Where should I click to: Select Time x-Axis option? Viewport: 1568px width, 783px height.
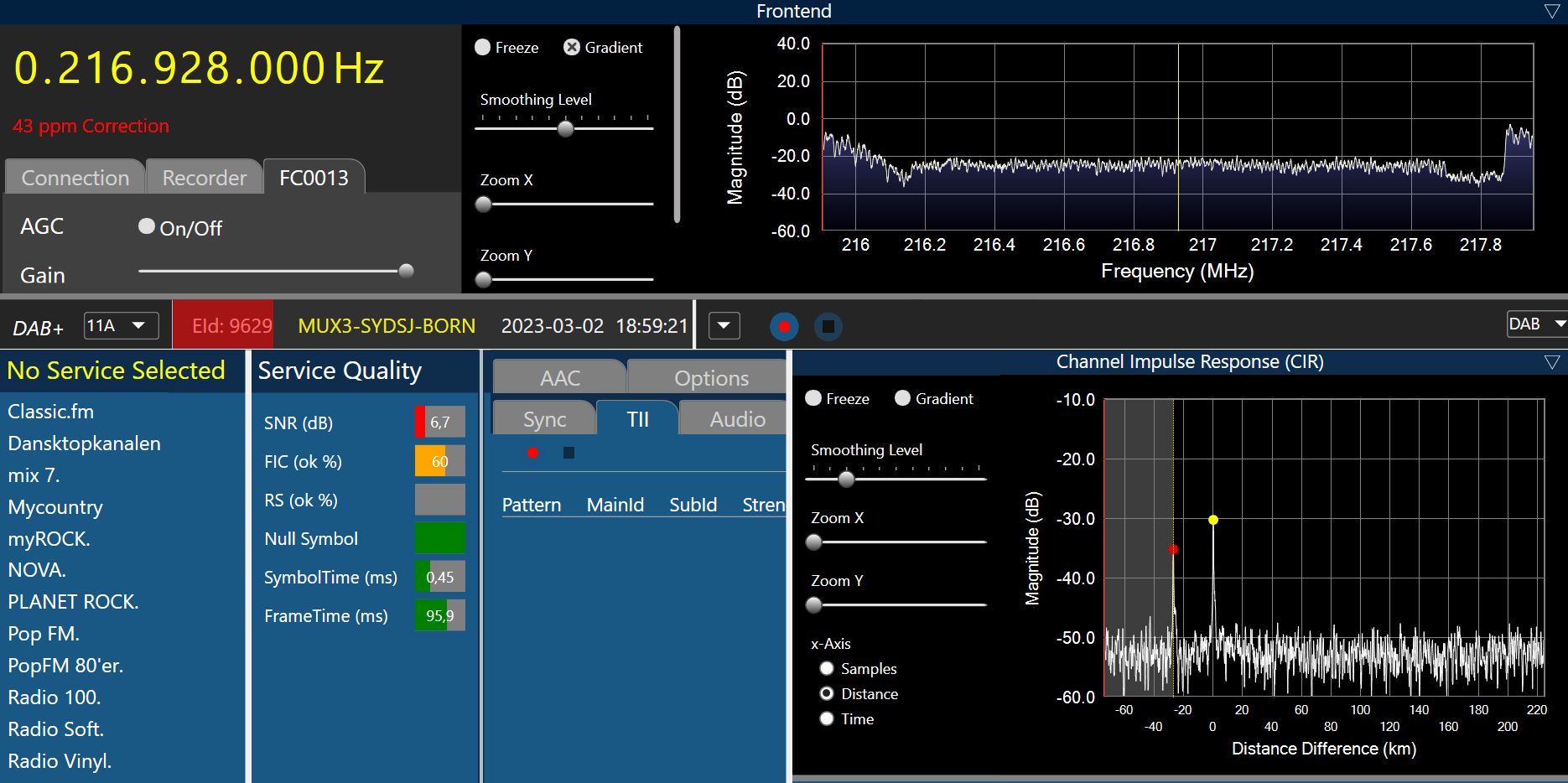point(827,718)
